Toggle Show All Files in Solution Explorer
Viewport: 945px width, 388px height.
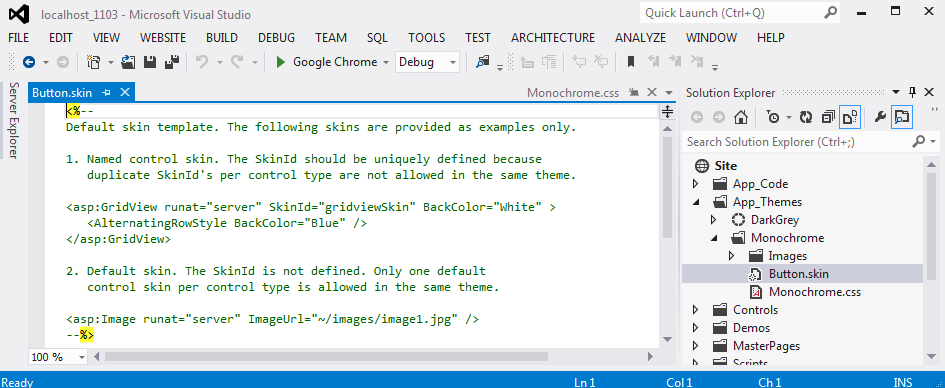[850, 117]
